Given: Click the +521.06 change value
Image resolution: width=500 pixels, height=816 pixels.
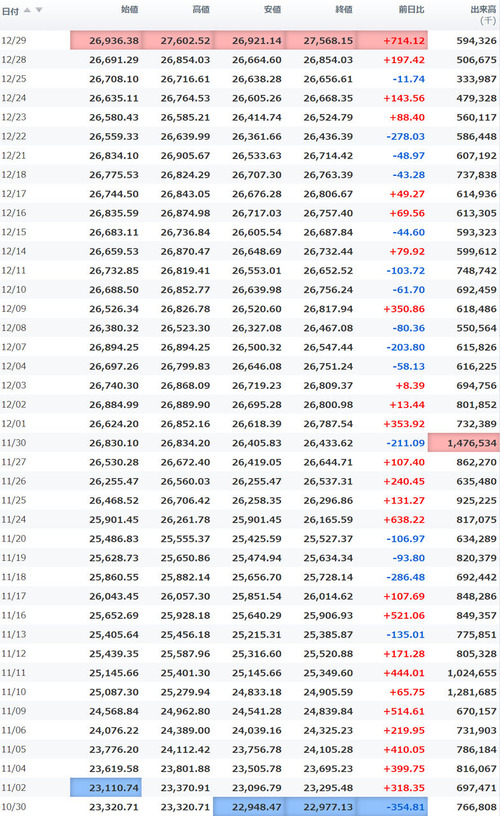Looking at the screenshot, I should click(404, 615).
